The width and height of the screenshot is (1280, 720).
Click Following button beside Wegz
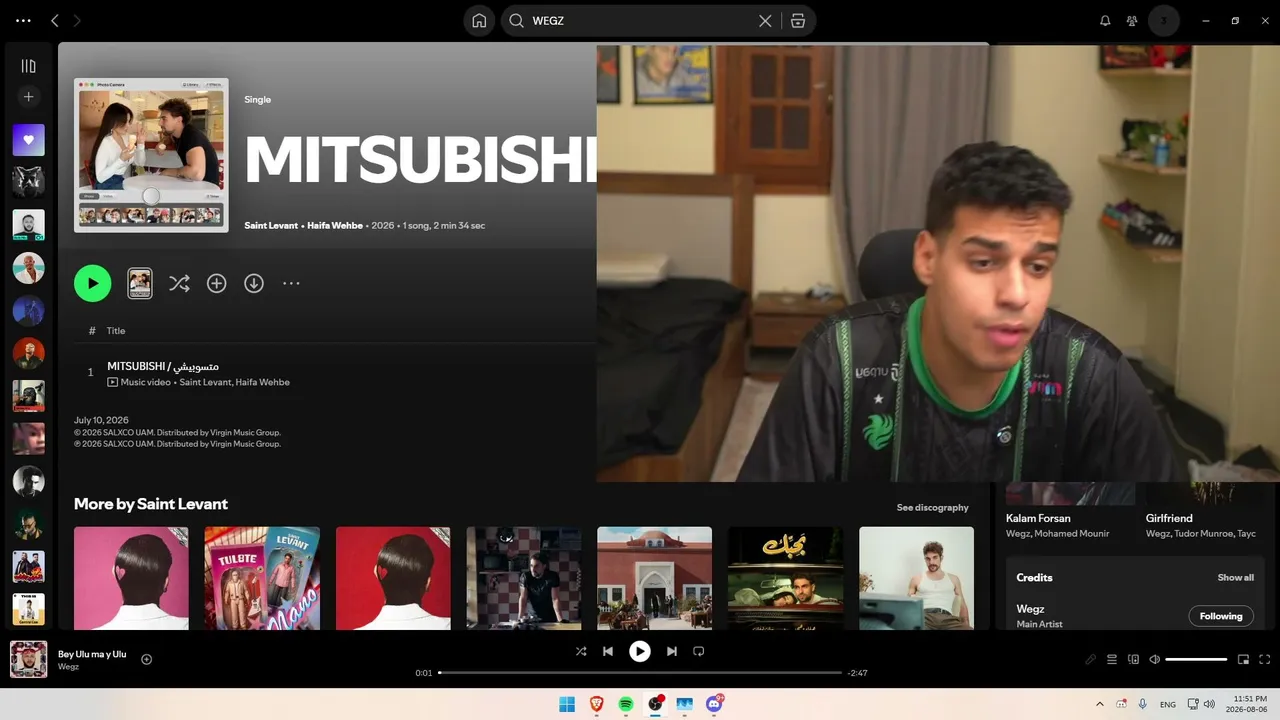click(x=1221, y=616)
